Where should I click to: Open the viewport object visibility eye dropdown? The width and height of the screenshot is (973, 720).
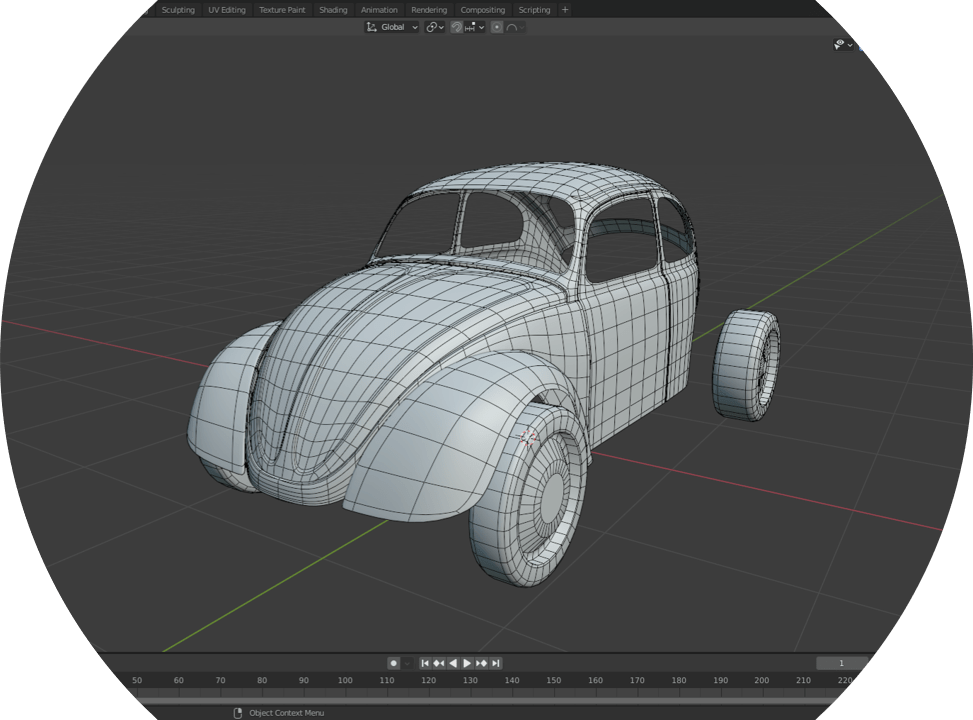pyautogui.click(x=843, y=45)
